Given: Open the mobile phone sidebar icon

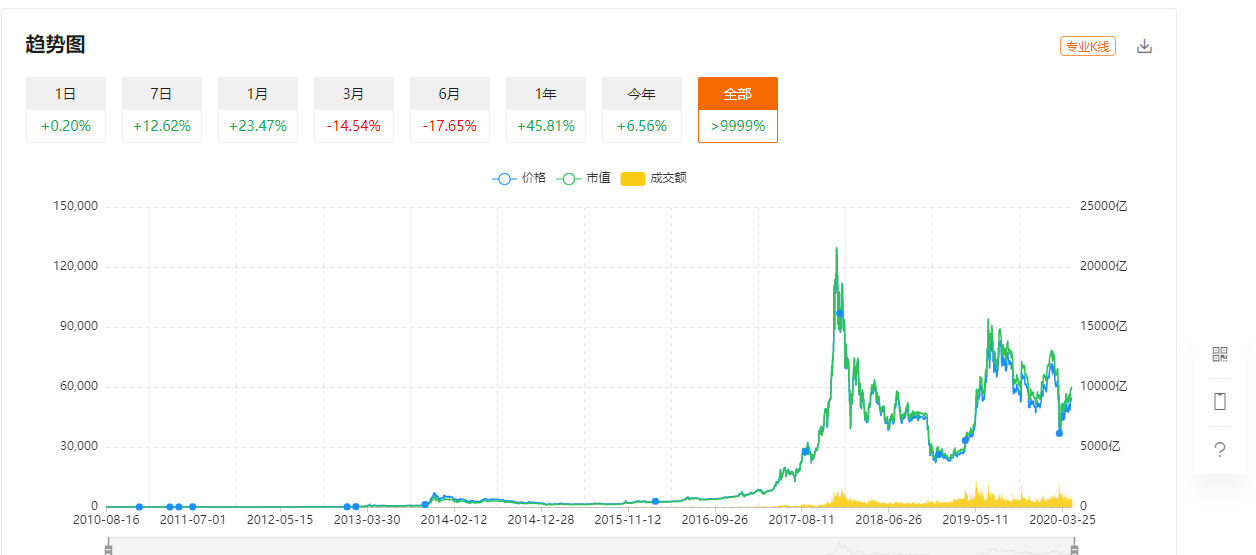Looking at the screenshot, I should point(1219,402).
